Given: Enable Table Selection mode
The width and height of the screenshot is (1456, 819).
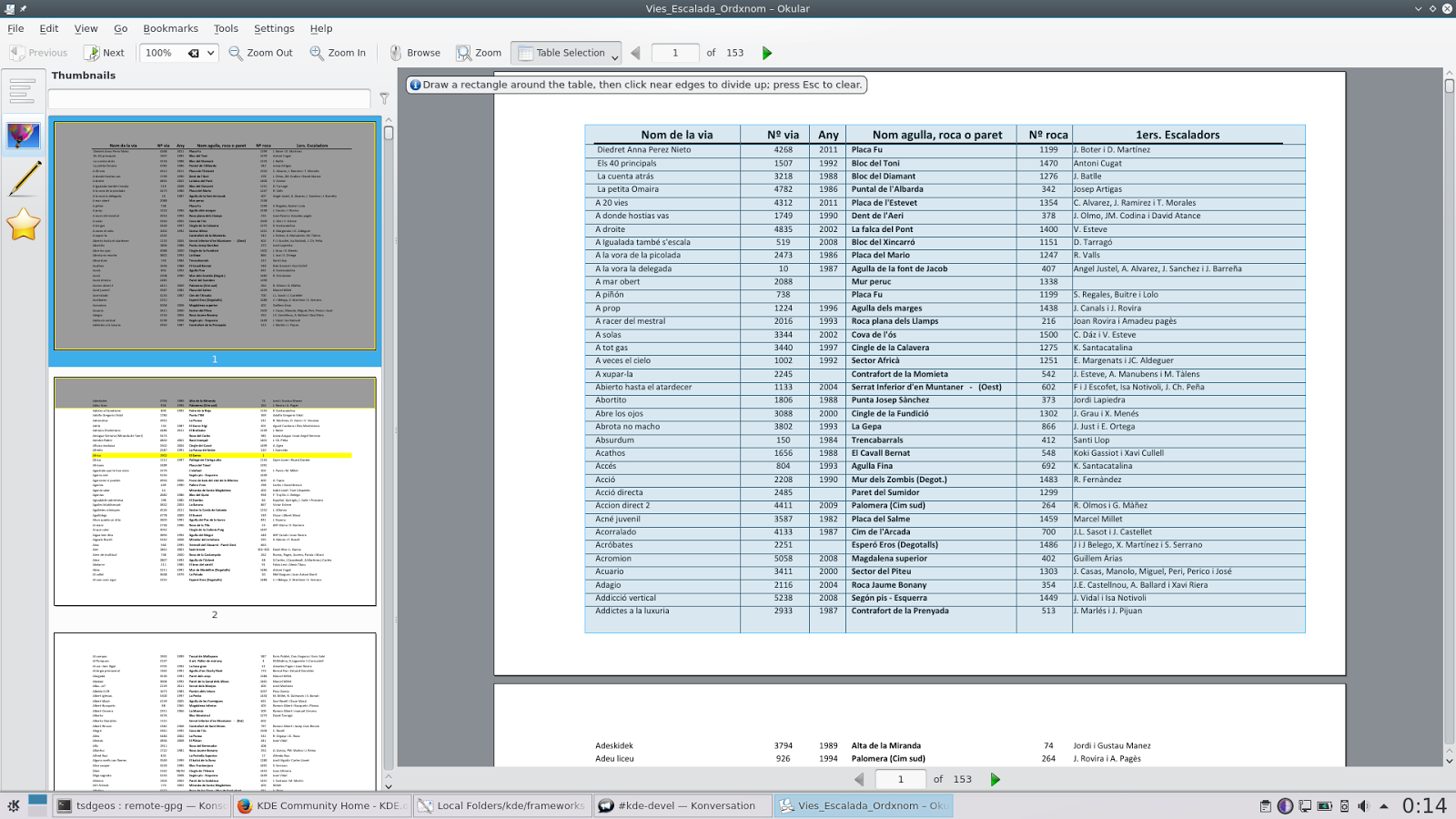Looking at the screenshot, I should point(560,53).
